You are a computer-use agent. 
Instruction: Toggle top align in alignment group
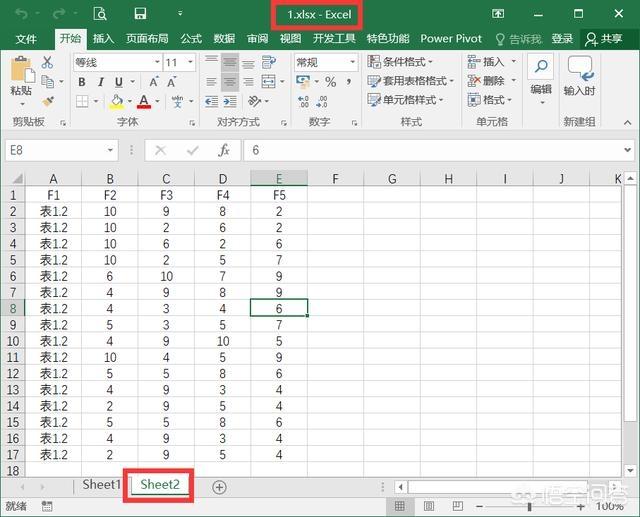coord(211,62)
